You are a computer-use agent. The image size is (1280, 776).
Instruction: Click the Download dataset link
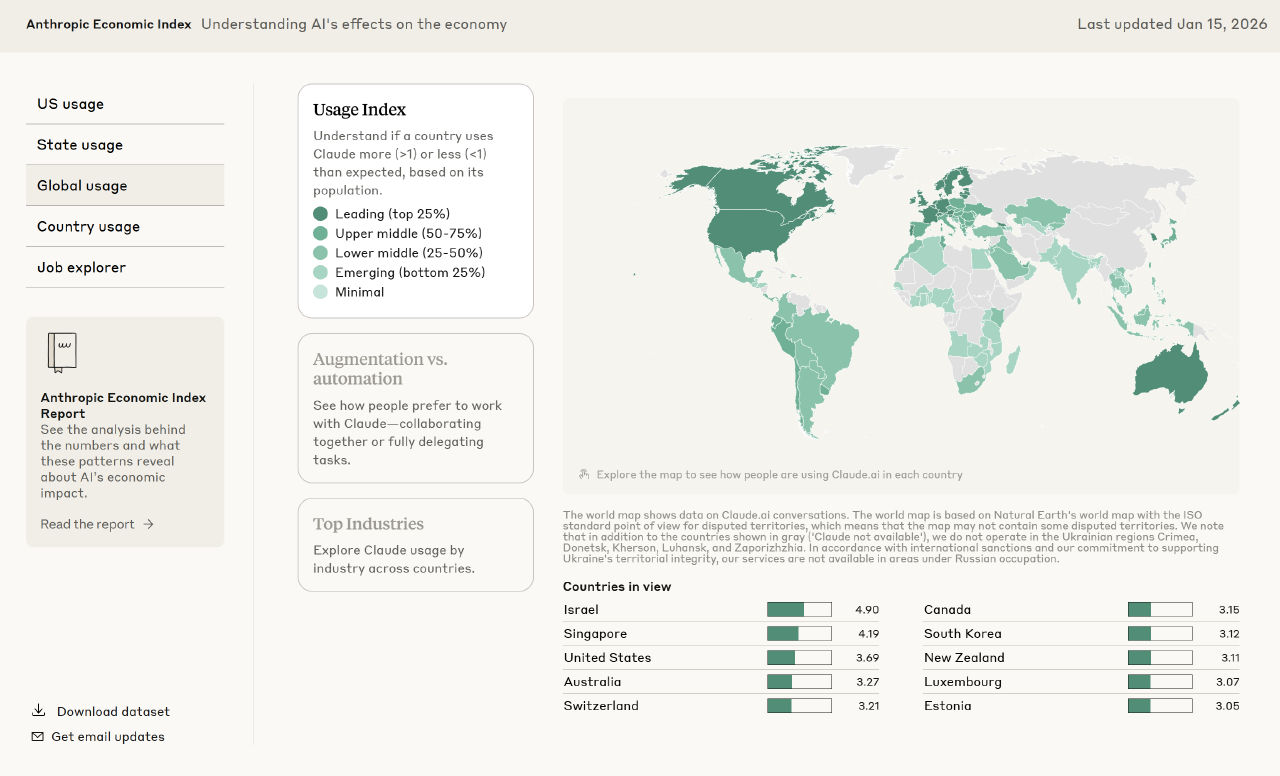click(113, 712)
